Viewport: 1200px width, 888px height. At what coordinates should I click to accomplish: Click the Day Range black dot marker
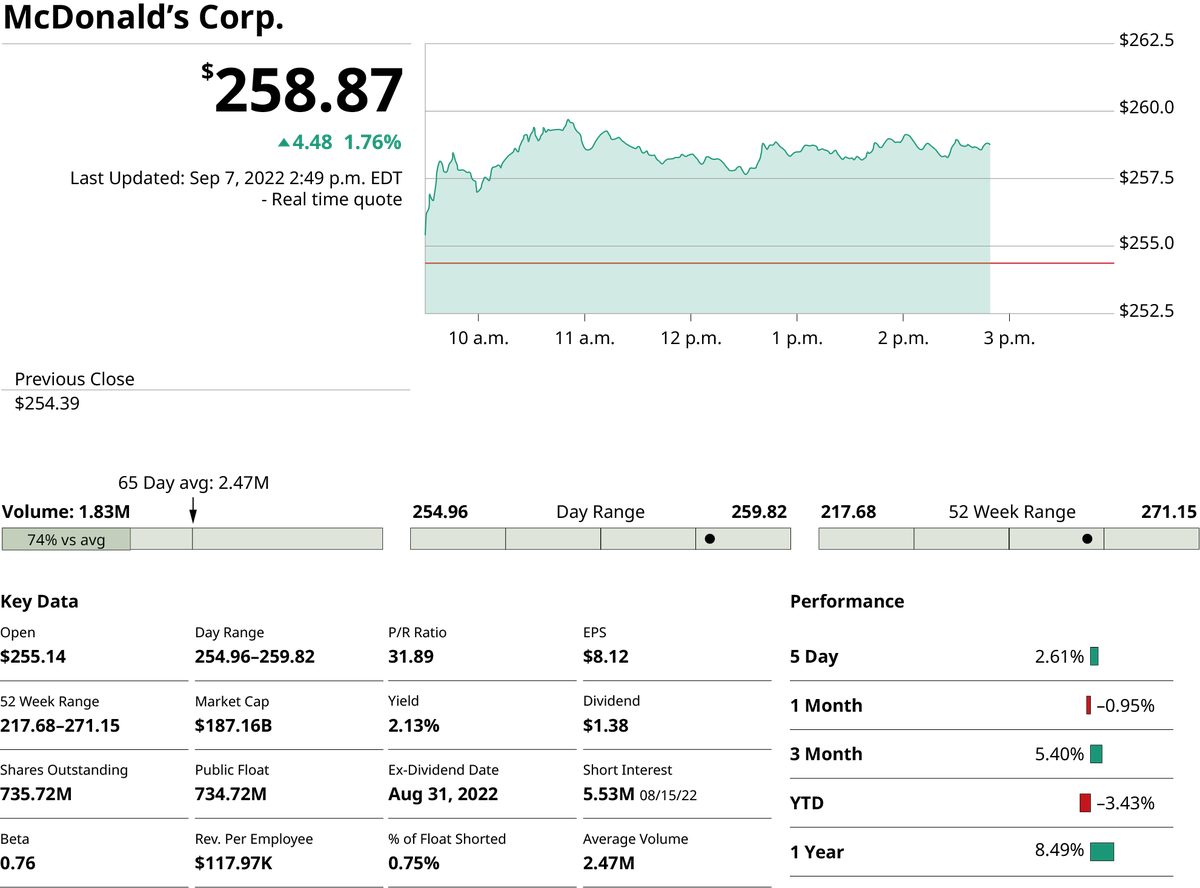(709, 539)
